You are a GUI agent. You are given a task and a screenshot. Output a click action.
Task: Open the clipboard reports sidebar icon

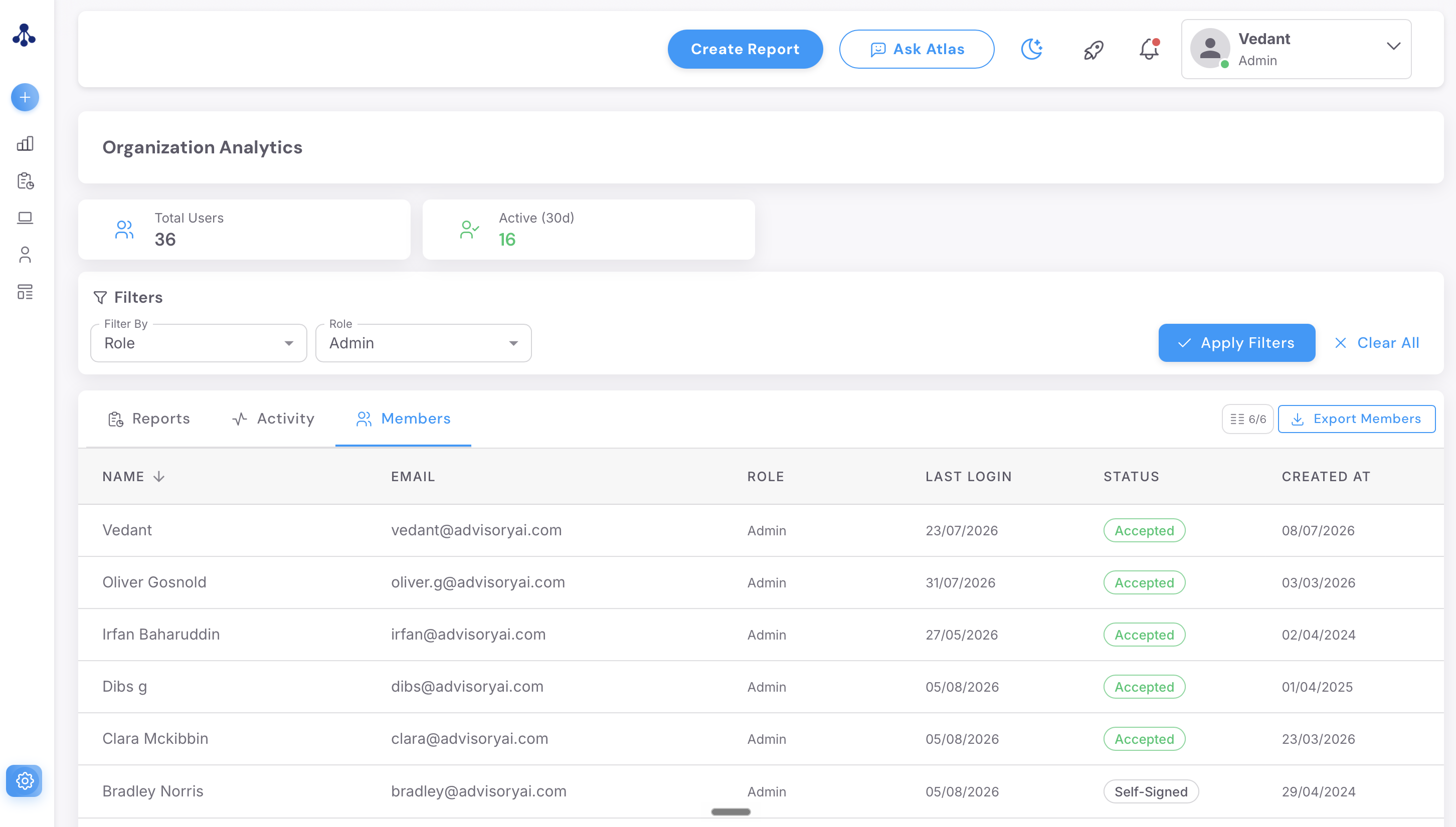pyautogui.click(x=25, y=180)
